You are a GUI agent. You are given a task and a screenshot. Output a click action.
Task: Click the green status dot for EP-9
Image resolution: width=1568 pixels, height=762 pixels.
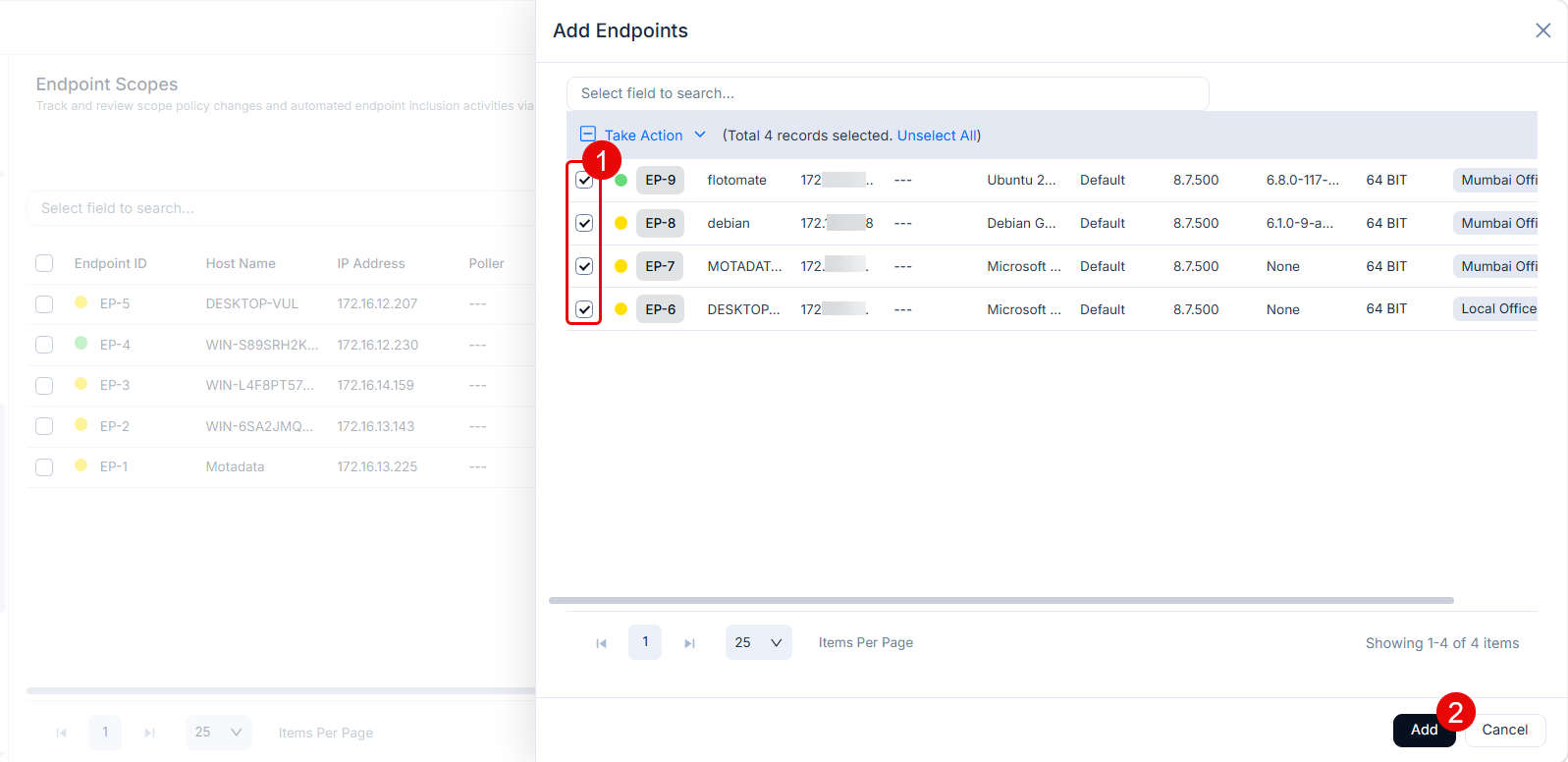pyautogui.click(x=621, y=180)
